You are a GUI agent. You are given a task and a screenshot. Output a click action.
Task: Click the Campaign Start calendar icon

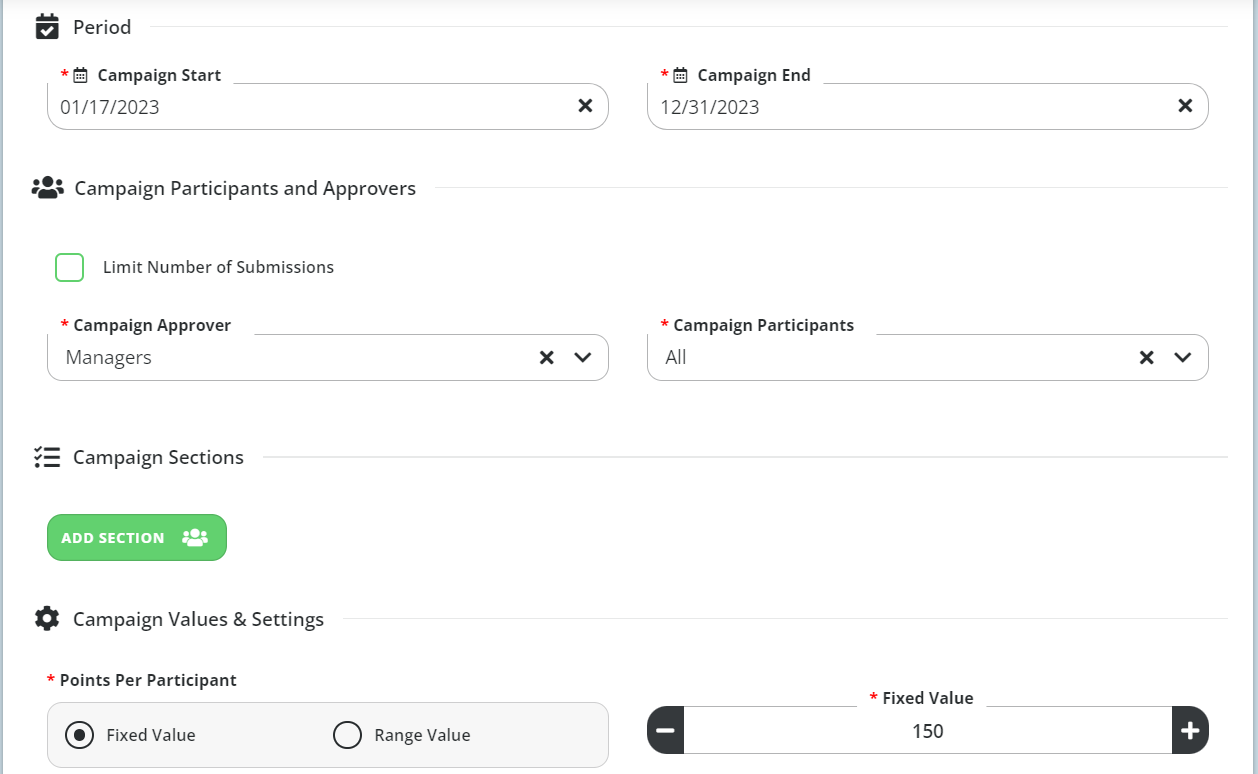[81, 75]
